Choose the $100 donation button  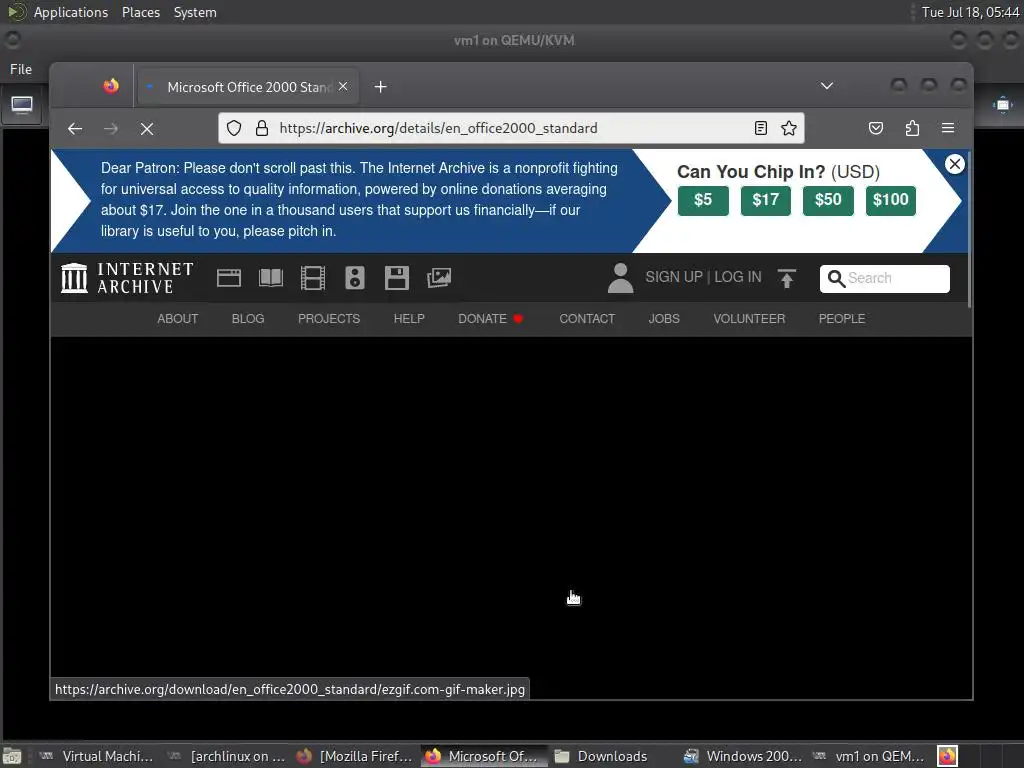(x=891, y=200)
